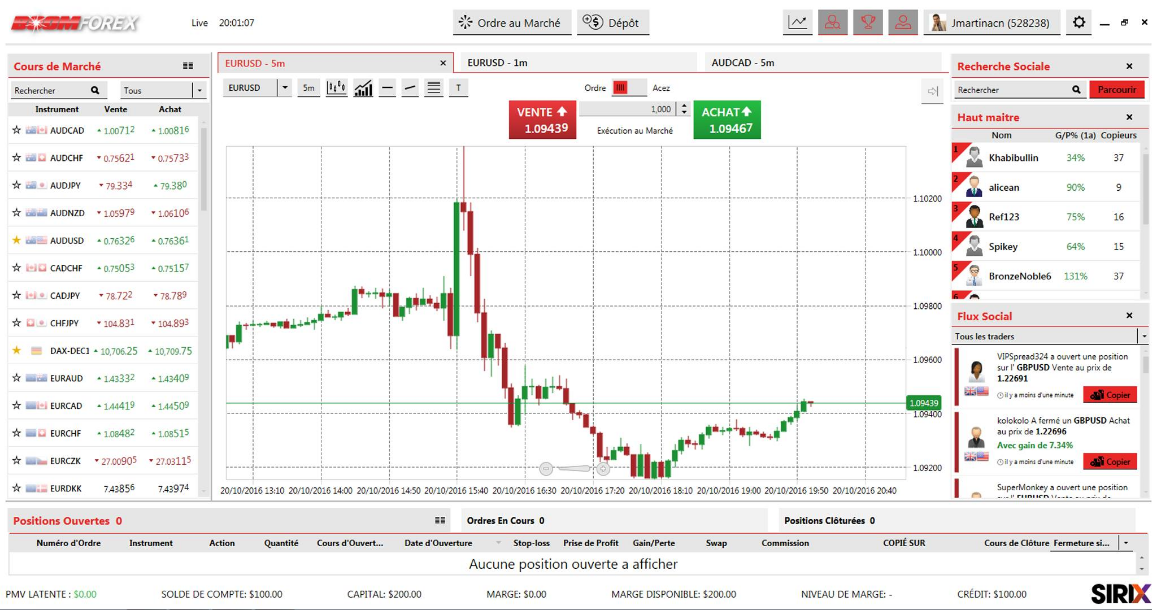Click the VENTE 1.09439 button
This screenshot has width=1152, height=610.
coord(542,120)
